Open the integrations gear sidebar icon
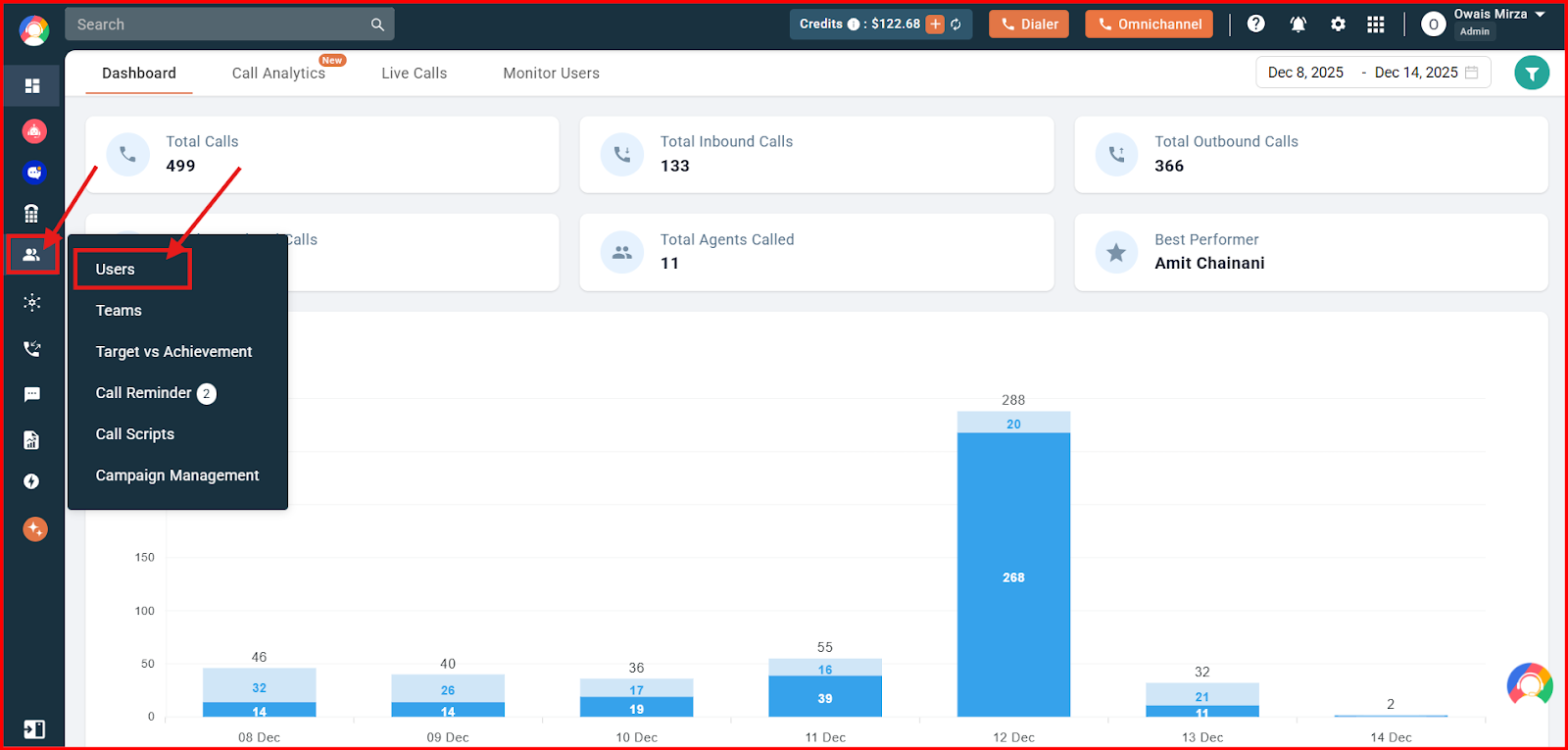This screenshot has height=750, width=1568. point(32,302)
